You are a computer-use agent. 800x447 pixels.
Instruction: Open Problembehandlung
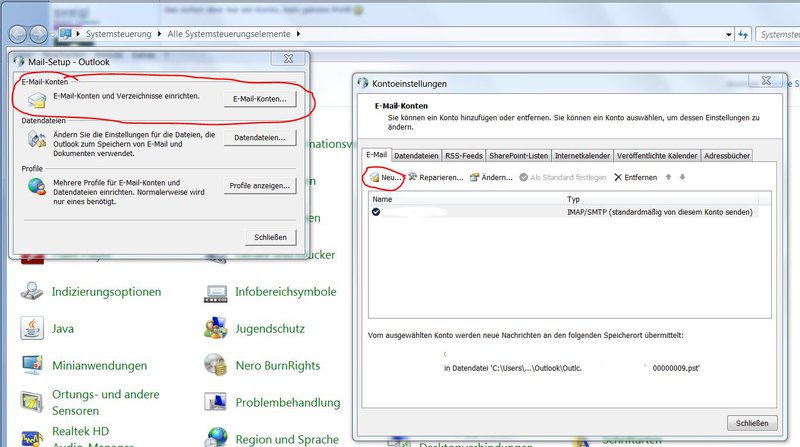288,403
